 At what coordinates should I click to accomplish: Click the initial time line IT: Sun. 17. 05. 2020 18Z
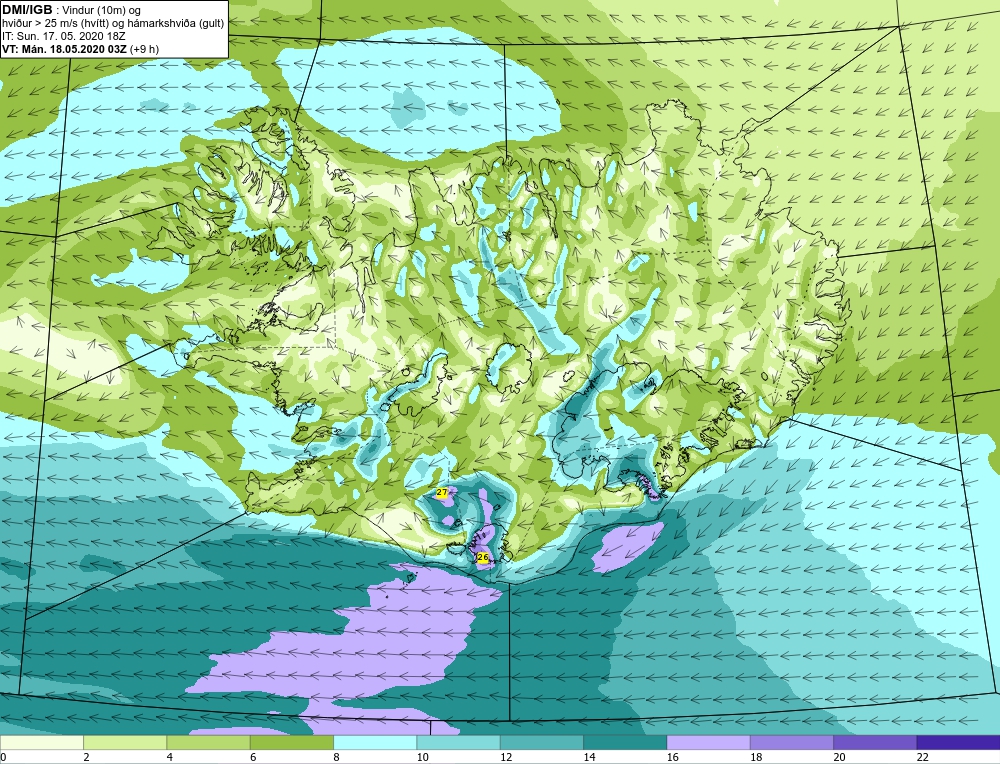coord(64,36)
